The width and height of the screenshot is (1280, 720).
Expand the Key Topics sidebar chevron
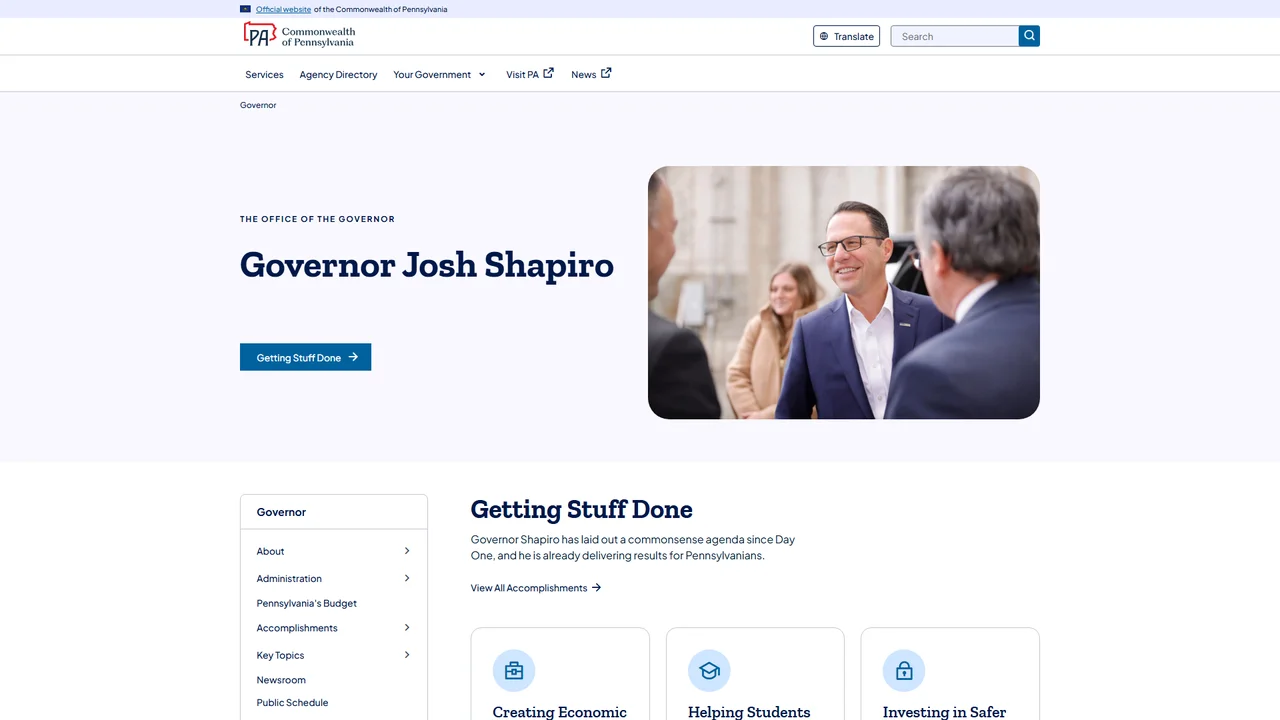tap(407, 655)
